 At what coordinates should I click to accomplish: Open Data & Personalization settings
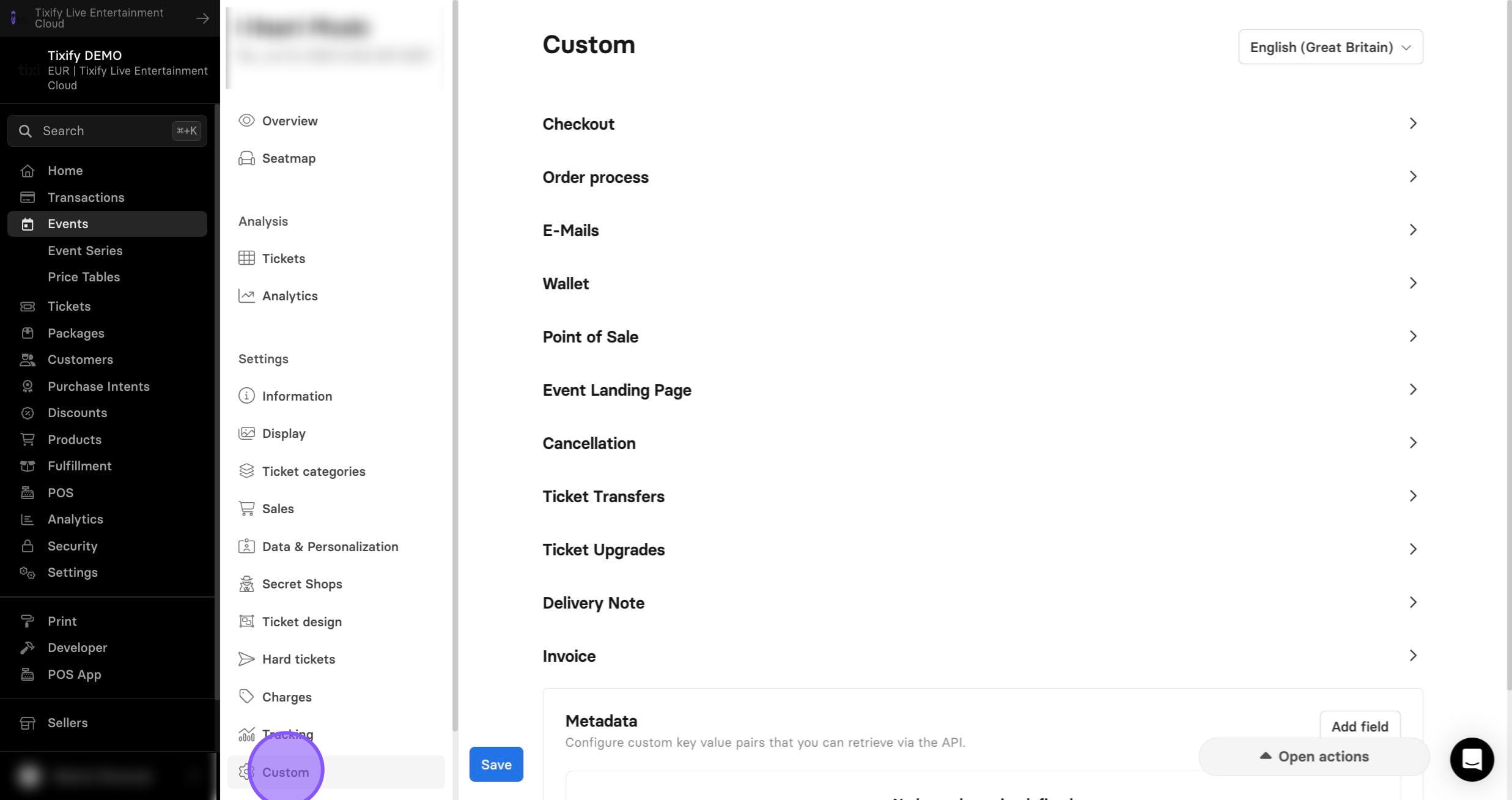pos(330,547)
